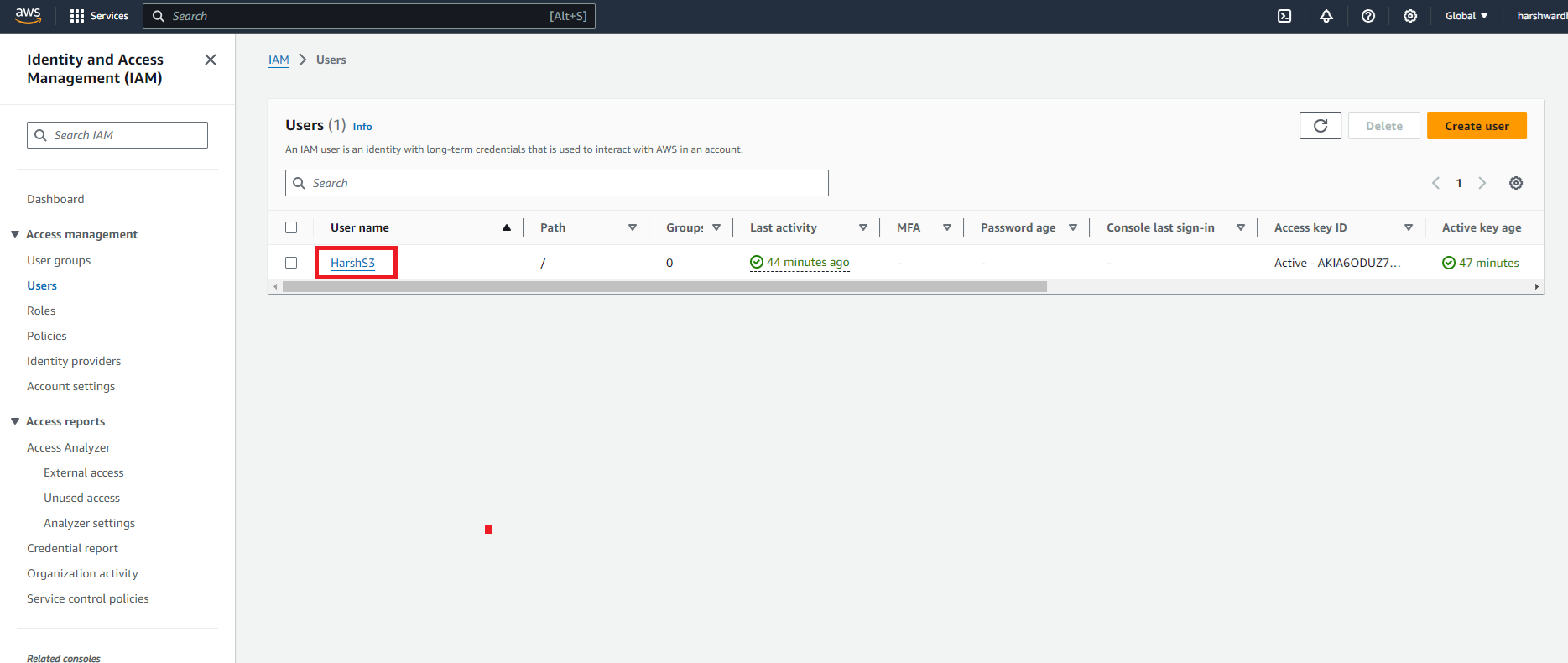1568x663 pixels.
Task: Open the Info link beside Users
Action: pos(362,127)
